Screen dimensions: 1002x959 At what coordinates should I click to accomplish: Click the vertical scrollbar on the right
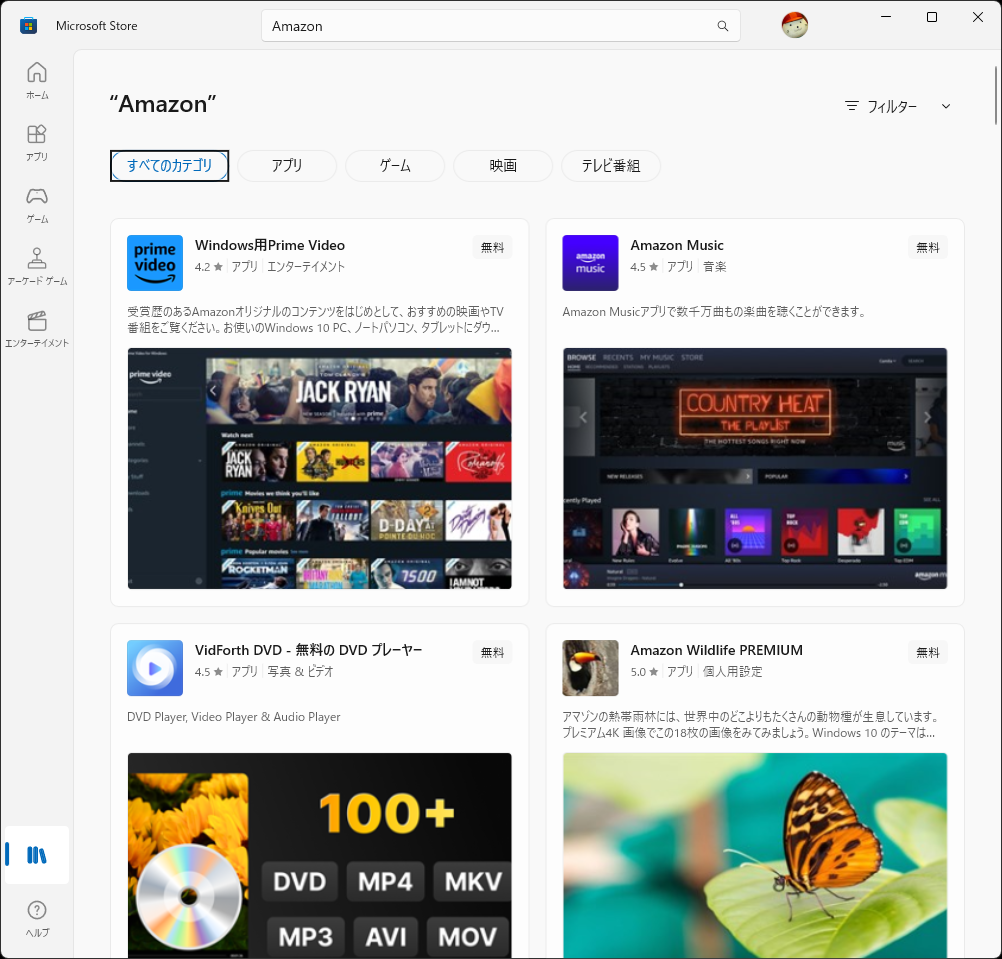[x=996, y=95]
